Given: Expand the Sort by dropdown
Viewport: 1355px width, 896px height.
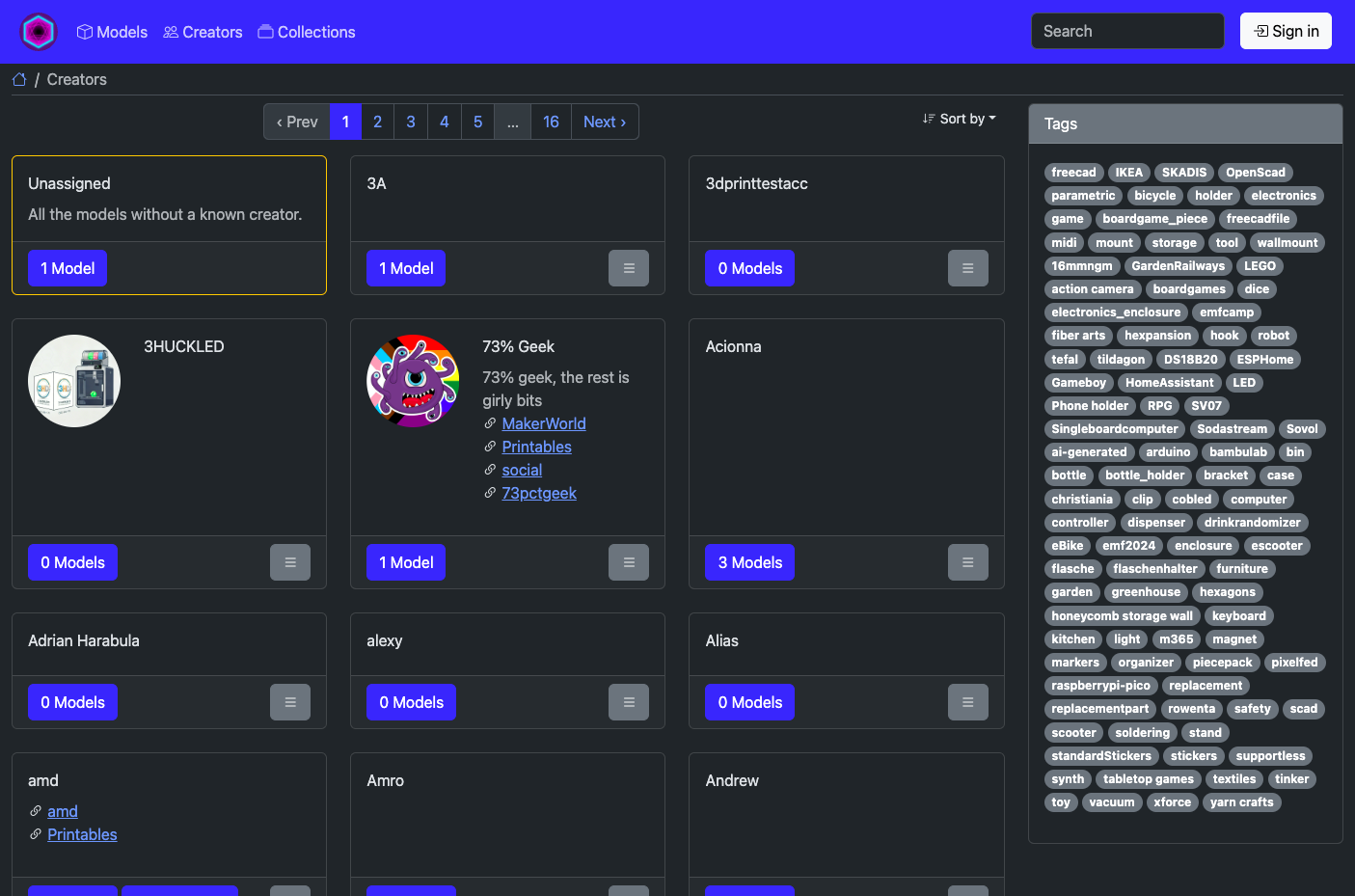Looking at the screenshot, I should click(960, 119).
